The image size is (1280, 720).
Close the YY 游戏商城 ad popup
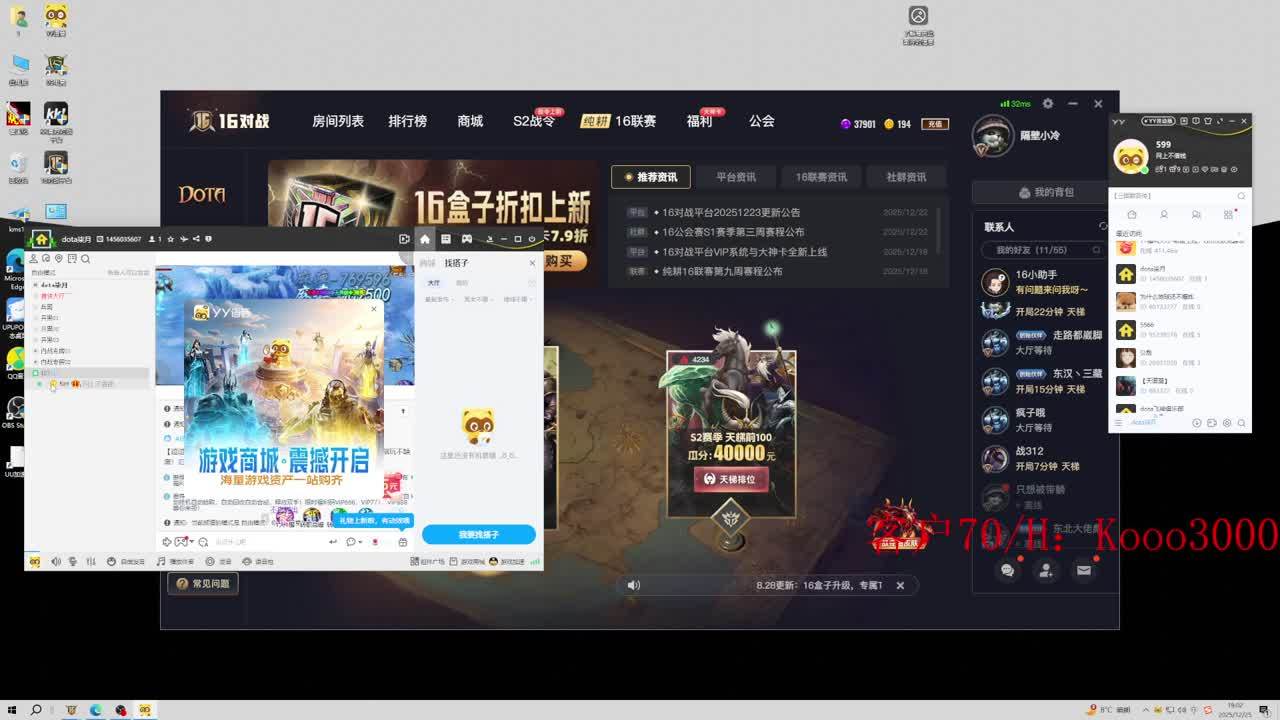pyautogui.click(x=374, y=309)
